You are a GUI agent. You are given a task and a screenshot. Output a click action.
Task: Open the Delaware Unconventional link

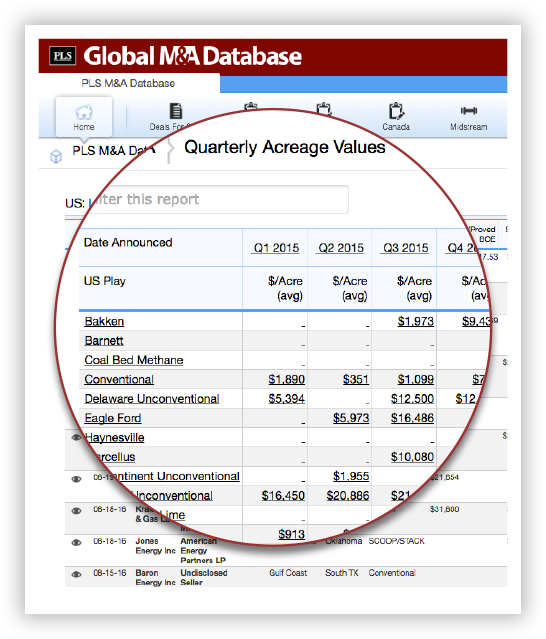(152, 399)
